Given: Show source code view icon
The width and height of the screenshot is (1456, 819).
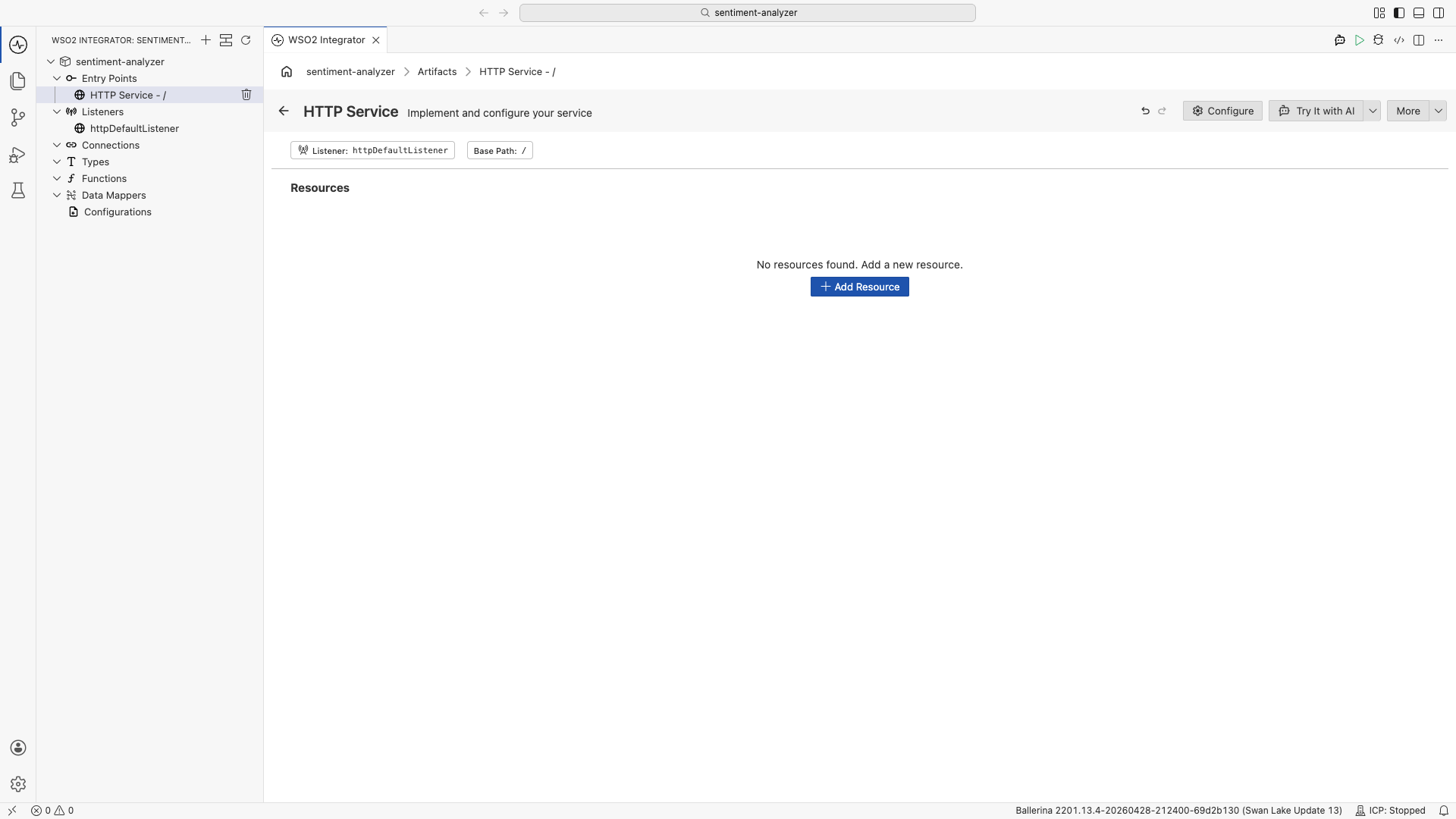Looking at the screenshot, I should [x=1399, y=40].
